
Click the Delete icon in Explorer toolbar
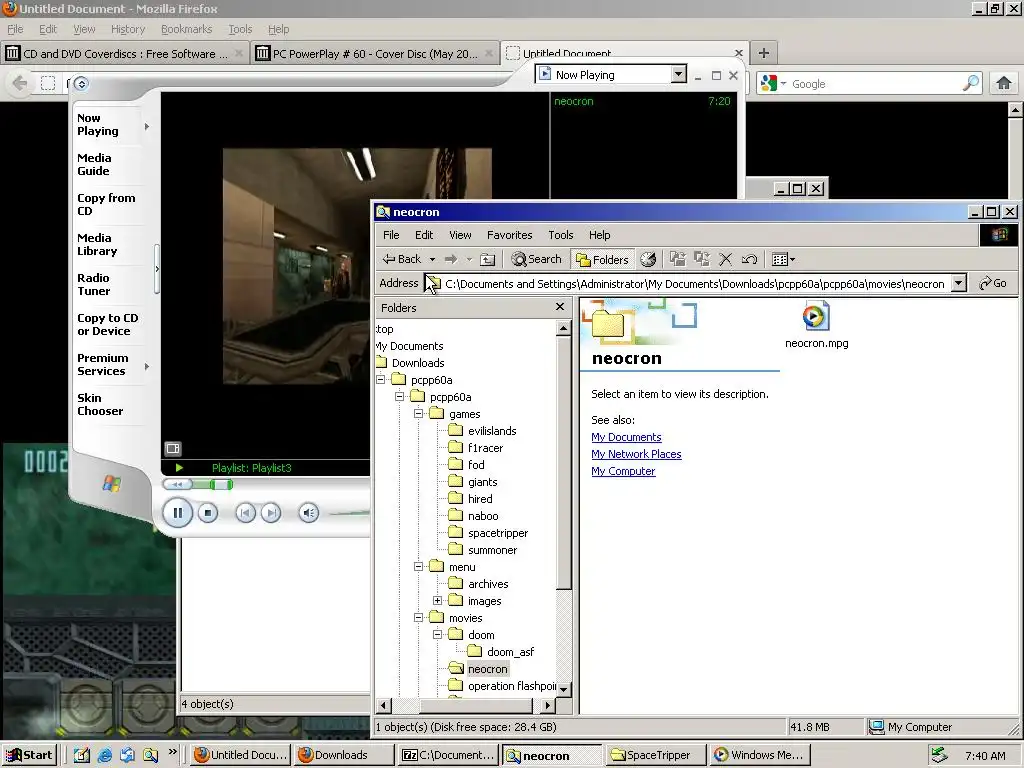pyautogui.click(x=726, y=259)
